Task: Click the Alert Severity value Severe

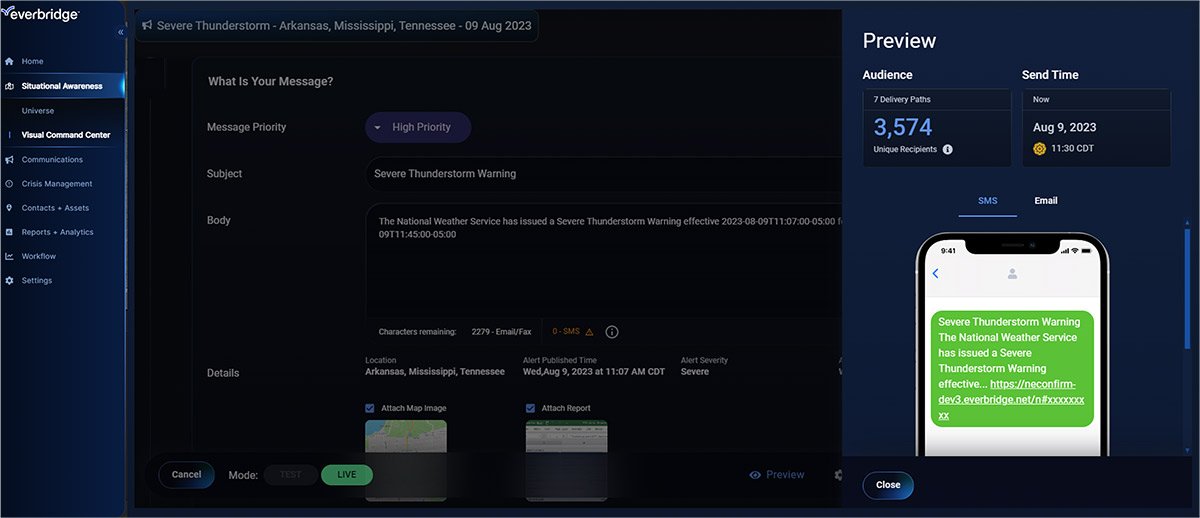Action: (695, 372)
